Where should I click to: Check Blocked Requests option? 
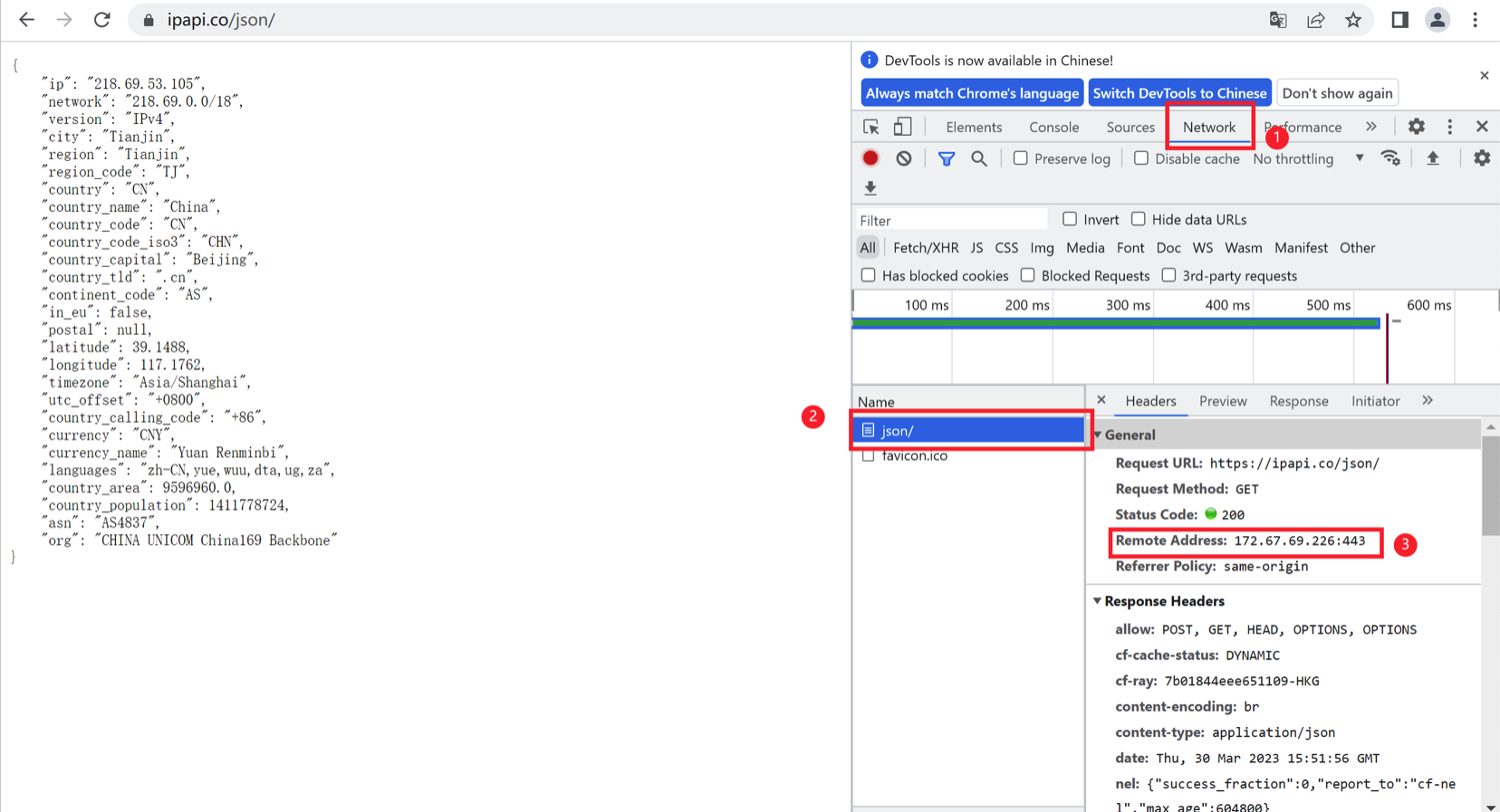pos(1028,275)
